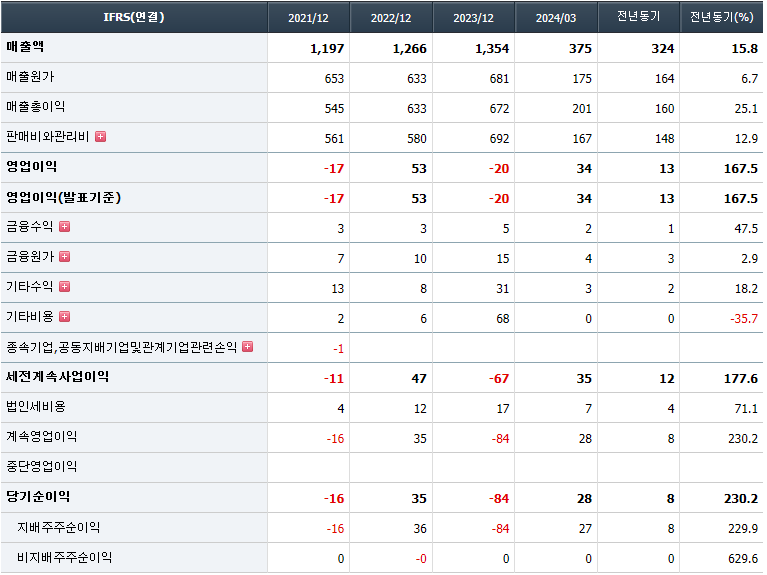This screenshot has width=767, height=575.
Task: Click 판매비와관리비 value 692 for 2023/12
Action: click(x=499, y=139)
